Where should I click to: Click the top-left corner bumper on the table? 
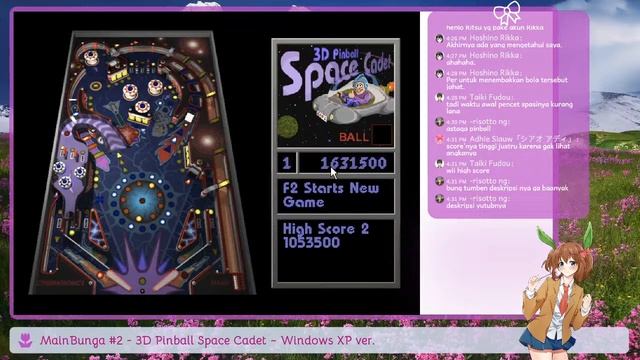point(91,58)
